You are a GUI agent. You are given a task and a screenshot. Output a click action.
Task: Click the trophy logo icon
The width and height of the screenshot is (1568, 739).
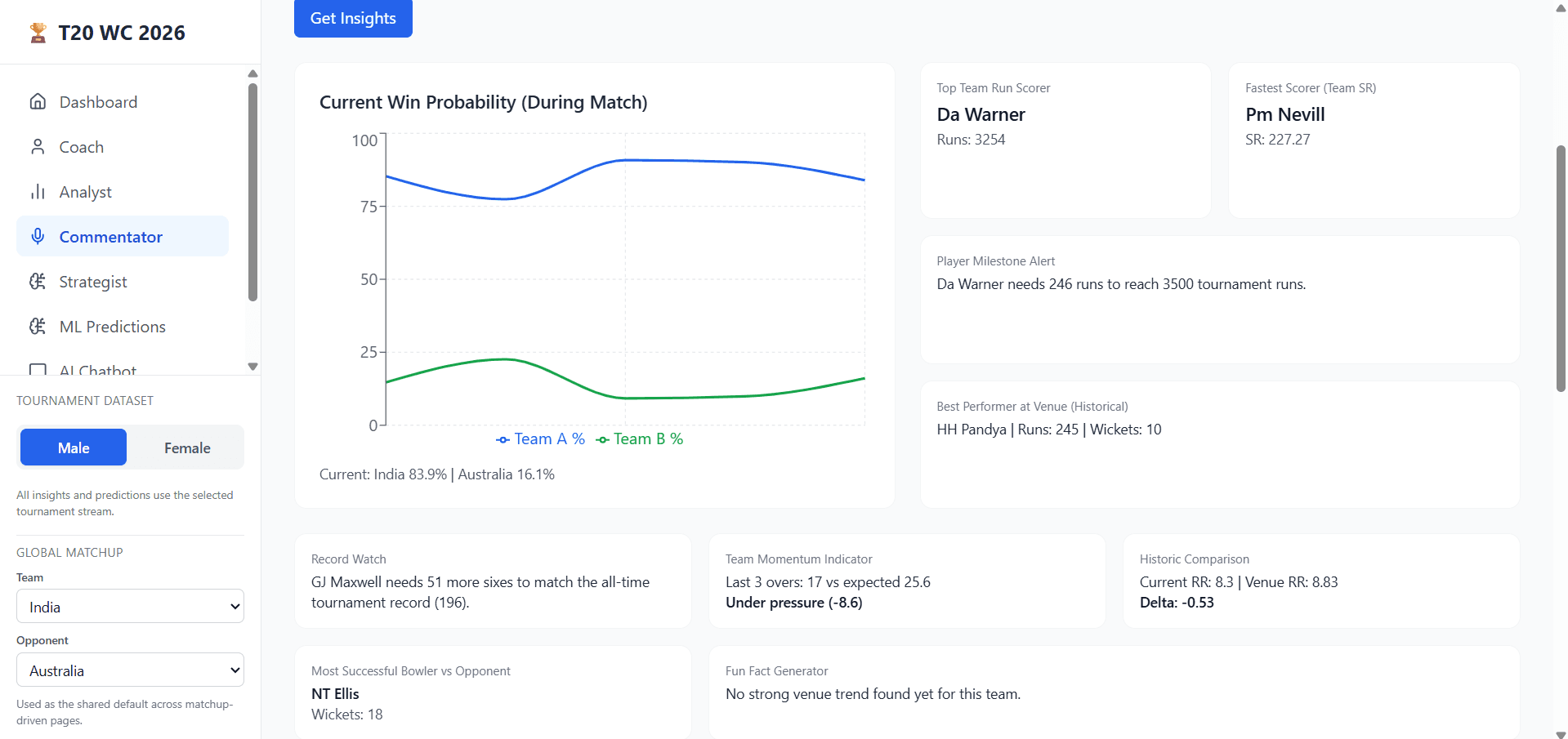pos(38,33)
